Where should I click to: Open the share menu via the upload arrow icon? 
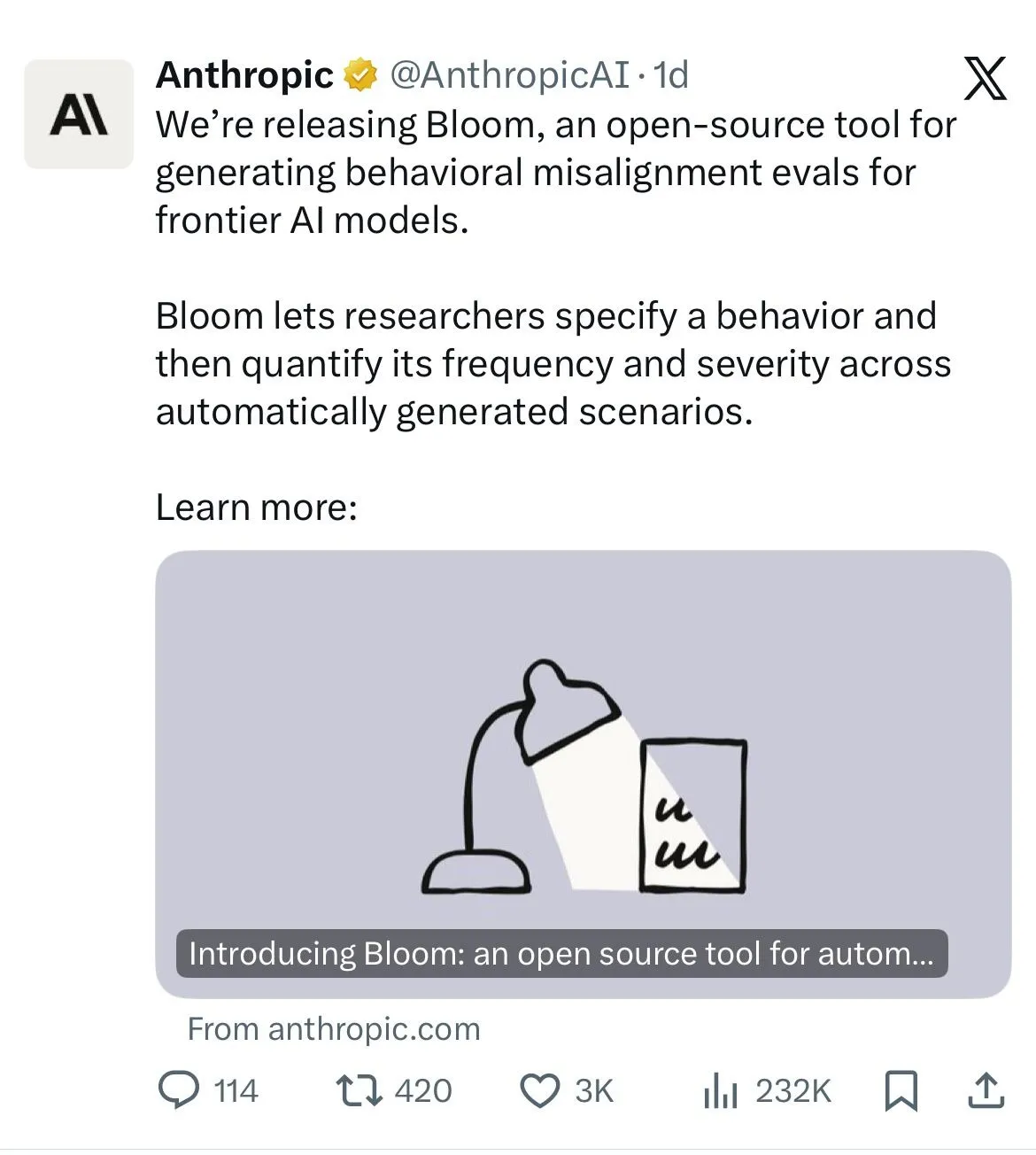[985, 1090]
